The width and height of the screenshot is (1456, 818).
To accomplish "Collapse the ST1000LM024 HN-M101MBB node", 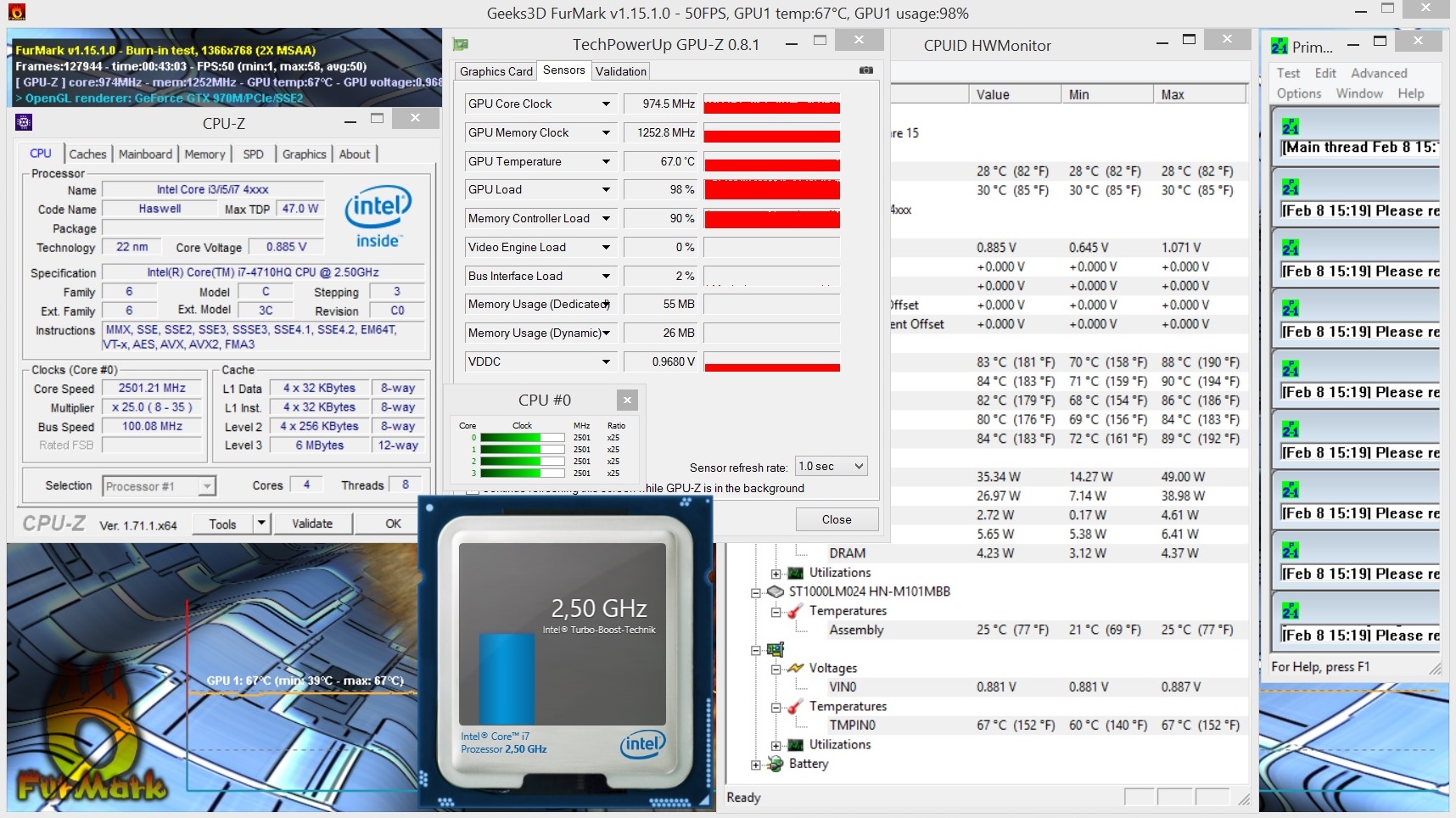I will (756, 592).
